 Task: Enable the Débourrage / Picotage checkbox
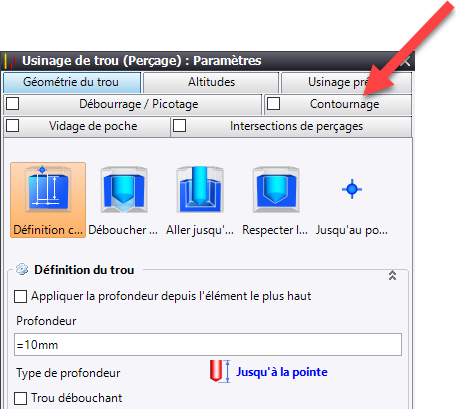pos(13,104)
